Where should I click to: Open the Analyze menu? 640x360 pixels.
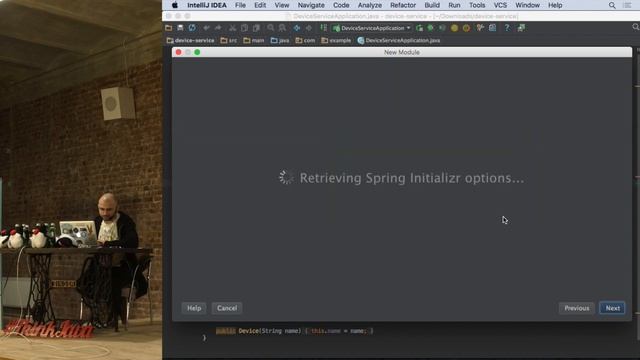tap(370, 5)
